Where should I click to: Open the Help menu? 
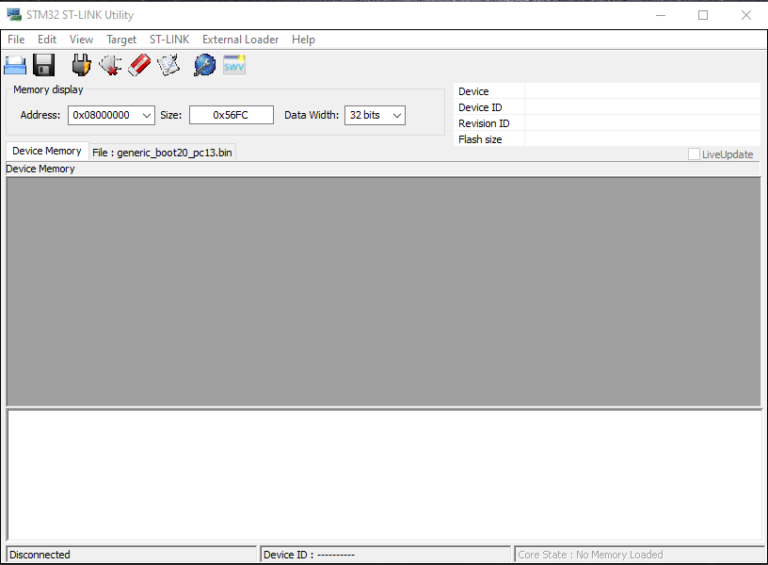303,40
